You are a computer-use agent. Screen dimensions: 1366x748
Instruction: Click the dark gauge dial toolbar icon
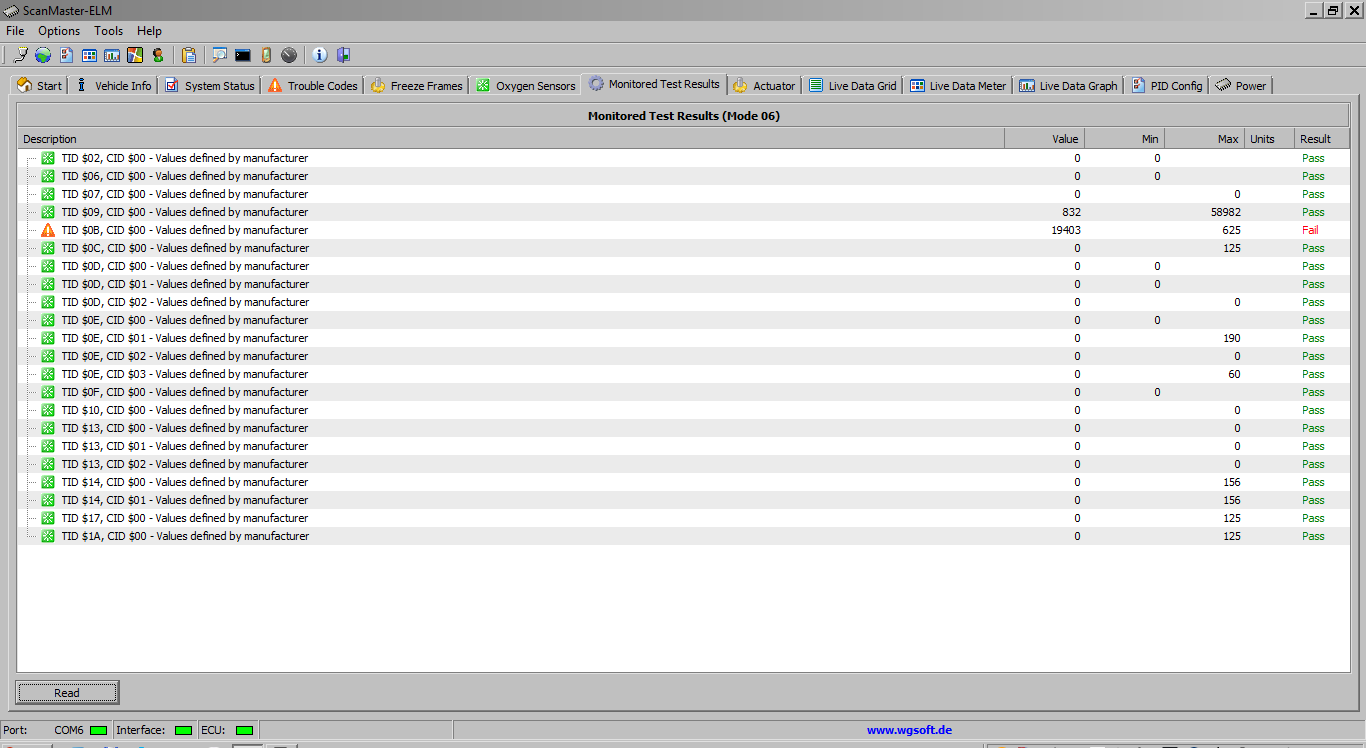point(289,55)
